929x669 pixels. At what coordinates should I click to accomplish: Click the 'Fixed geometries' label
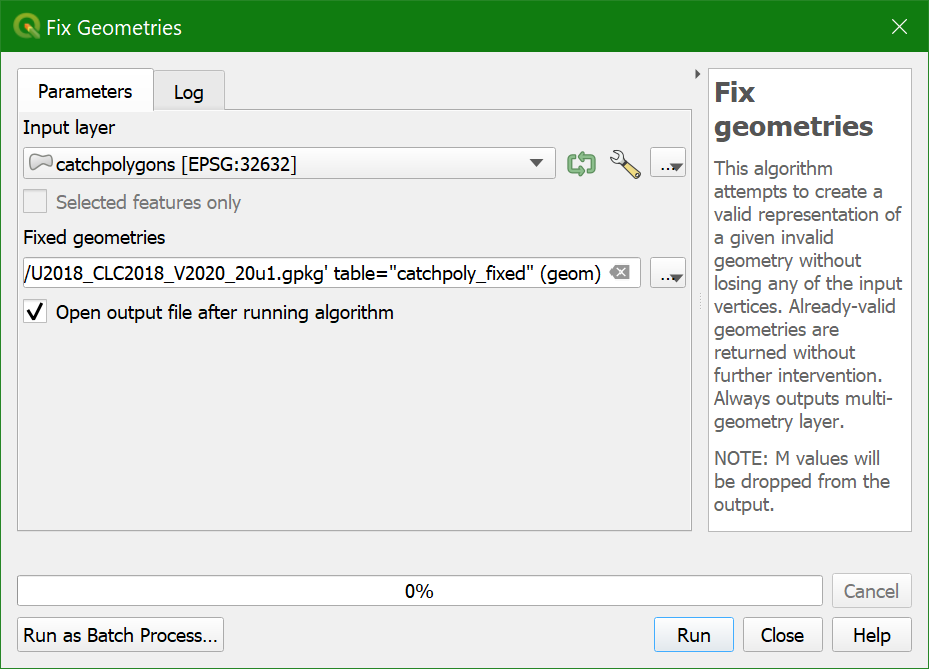click(94, 238)
